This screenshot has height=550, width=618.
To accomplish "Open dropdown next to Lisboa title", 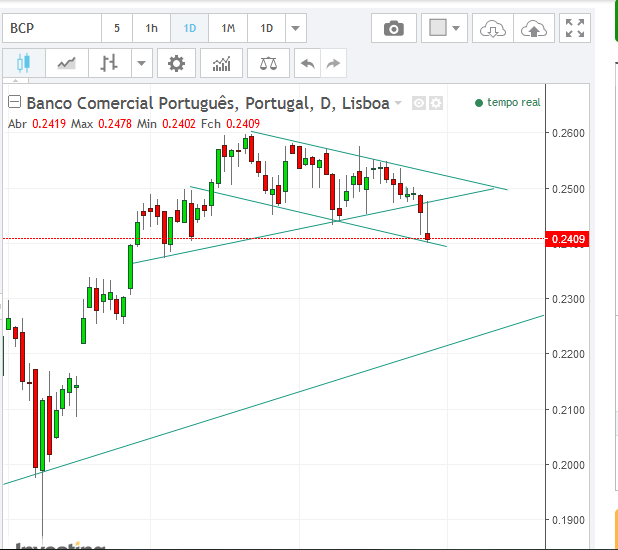I will [x=398, y=103].
